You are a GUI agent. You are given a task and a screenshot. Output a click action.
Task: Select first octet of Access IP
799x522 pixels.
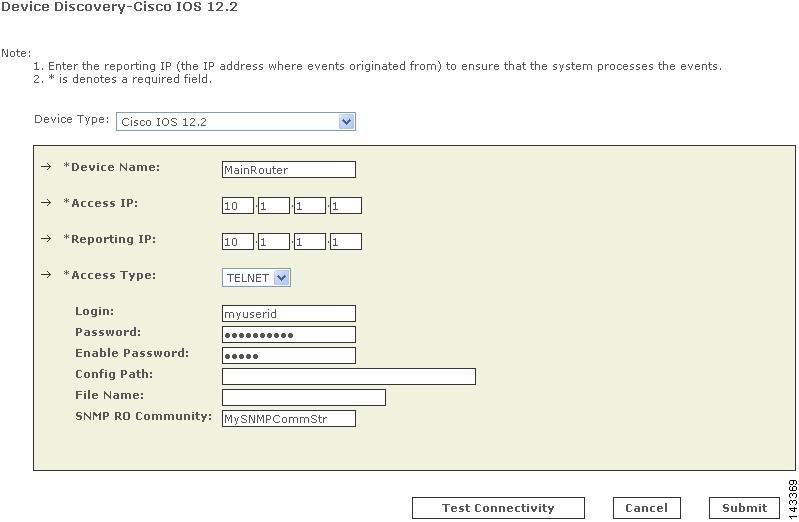tap(237, 206)
